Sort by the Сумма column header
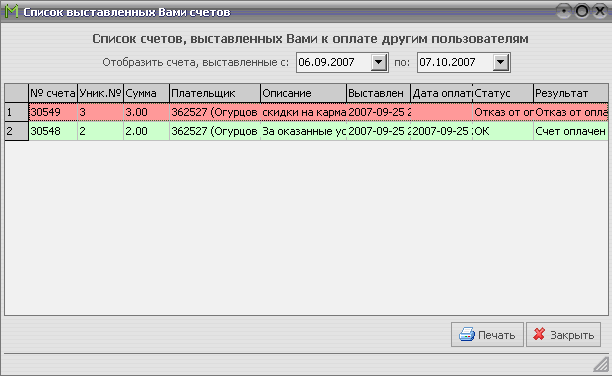Screen dimensions: 612x376 click(x=146, y=93)
